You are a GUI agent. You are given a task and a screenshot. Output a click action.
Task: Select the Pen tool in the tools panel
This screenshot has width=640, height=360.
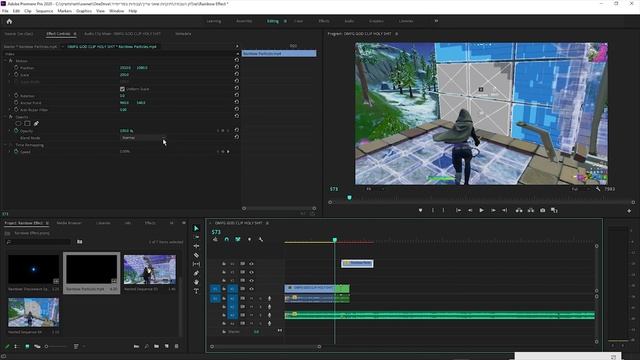pyautogui.click(x=196, y=273)
